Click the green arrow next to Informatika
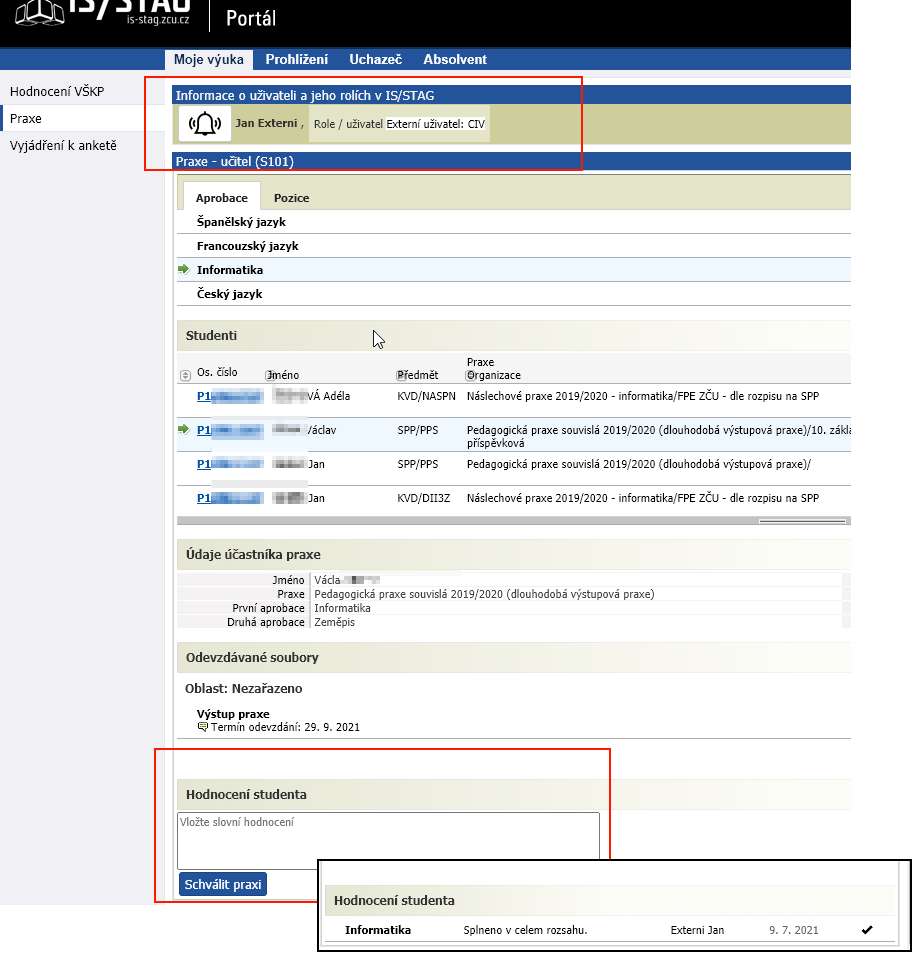Image resolution: width=922 pixels, height=958 pixels. (x=184, y=269)
